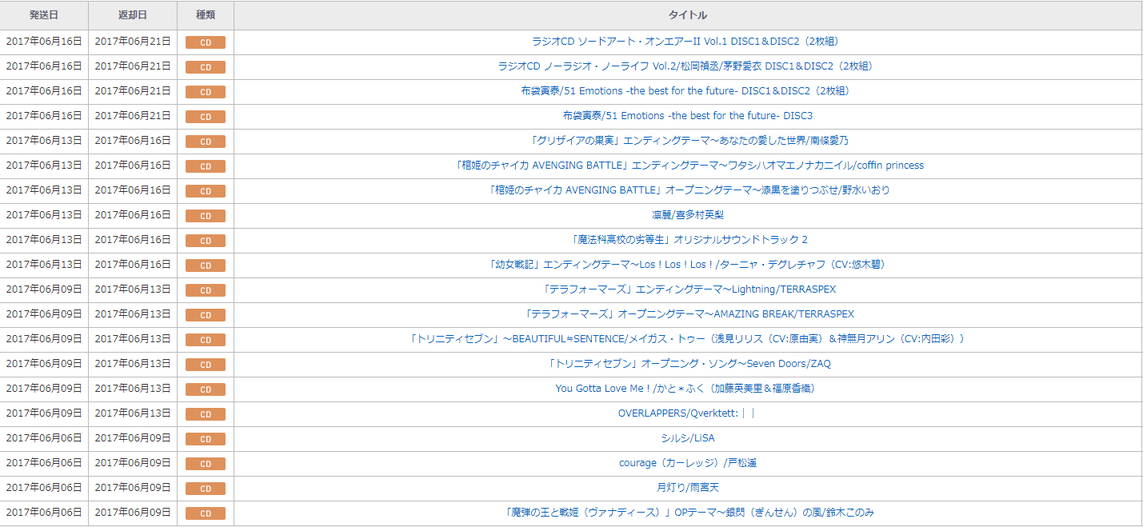Open the Seven Doors/ZAQ title link
This screenshot has width=1143, height=527.
[688, 364]
